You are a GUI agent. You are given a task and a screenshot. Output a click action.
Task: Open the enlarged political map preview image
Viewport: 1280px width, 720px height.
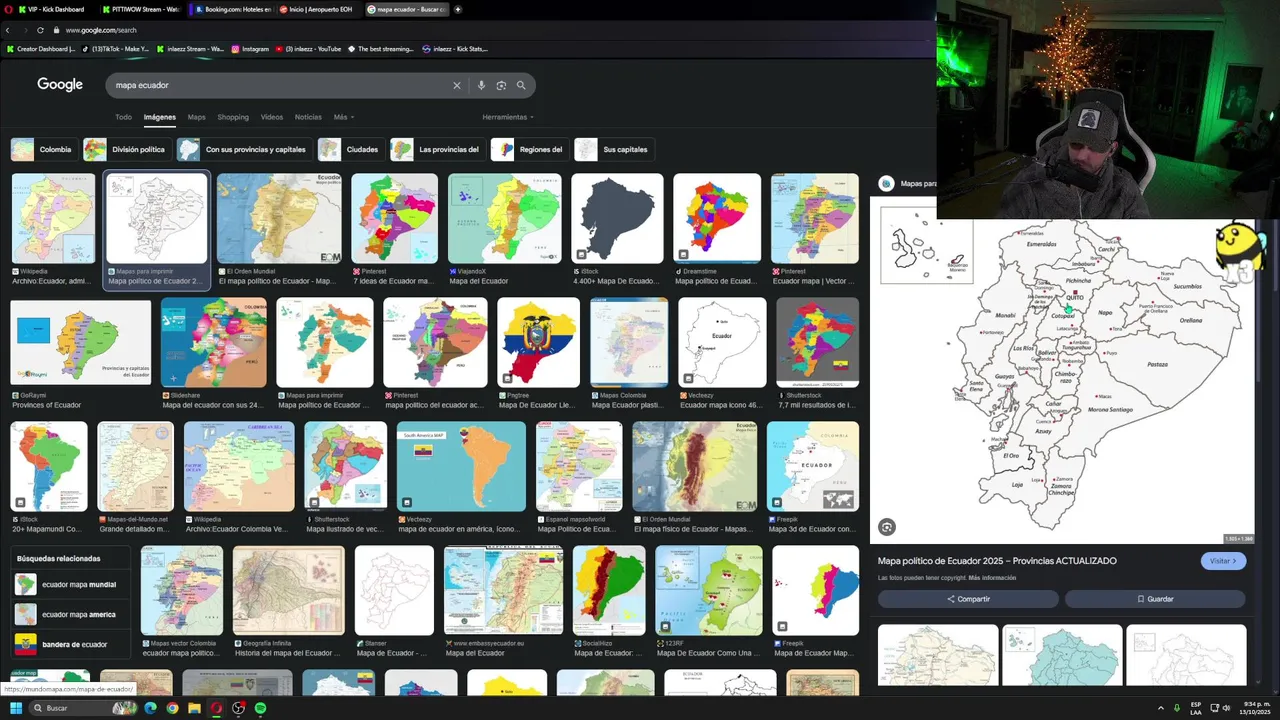pyautogui.click(x=1062, y=372)
